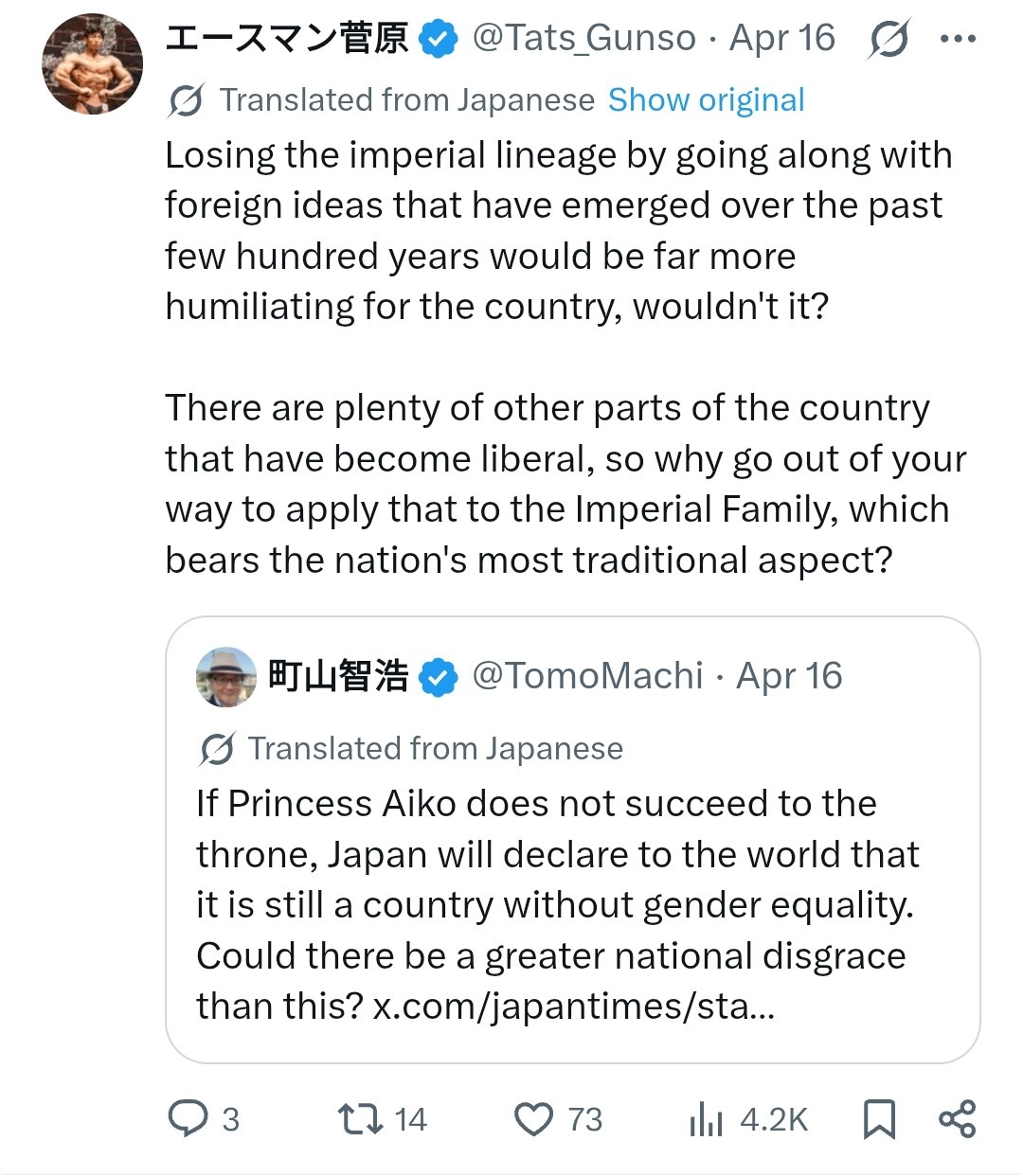Open the x.com/japantimes link

pos(574,1006)
